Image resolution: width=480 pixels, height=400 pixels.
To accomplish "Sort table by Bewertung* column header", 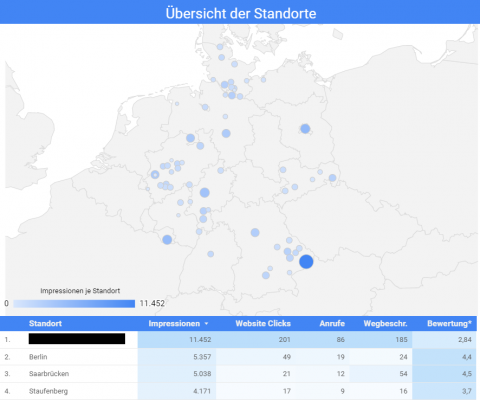I will click(449, 323).
